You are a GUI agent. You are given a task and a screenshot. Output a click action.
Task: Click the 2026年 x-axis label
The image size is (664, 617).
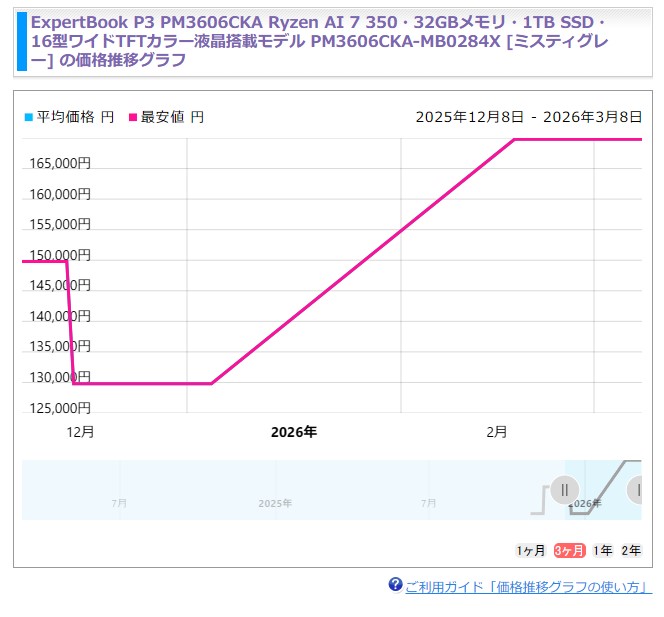point(294,432)
